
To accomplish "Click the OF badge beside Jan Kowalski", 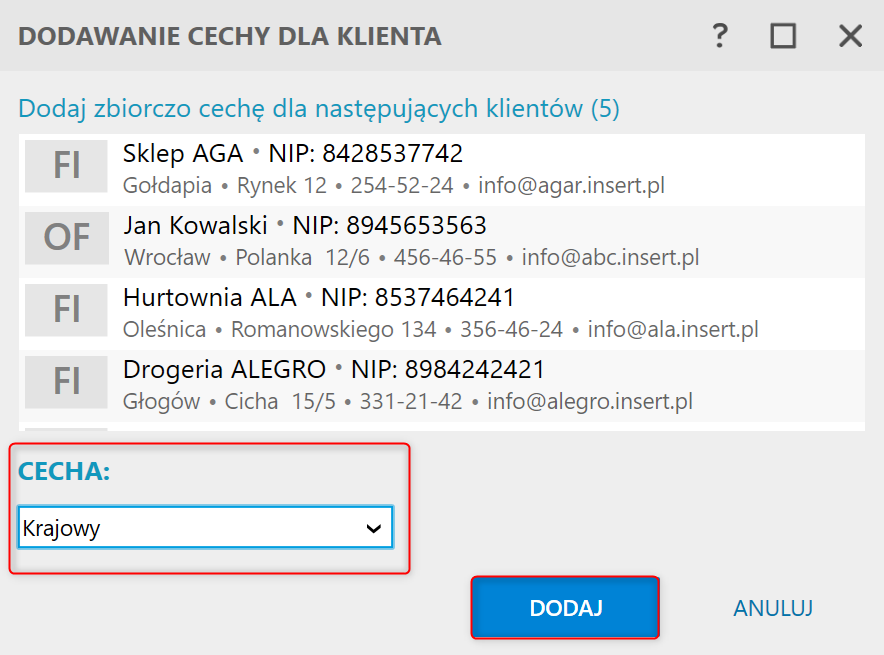I will pyautogui.click(x=66, y=237).
